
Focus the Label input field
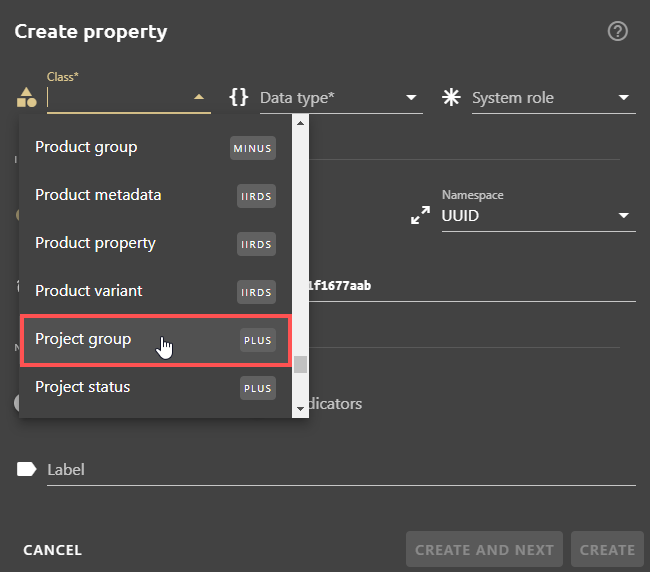pyautogui.click(x=341, y=470)
